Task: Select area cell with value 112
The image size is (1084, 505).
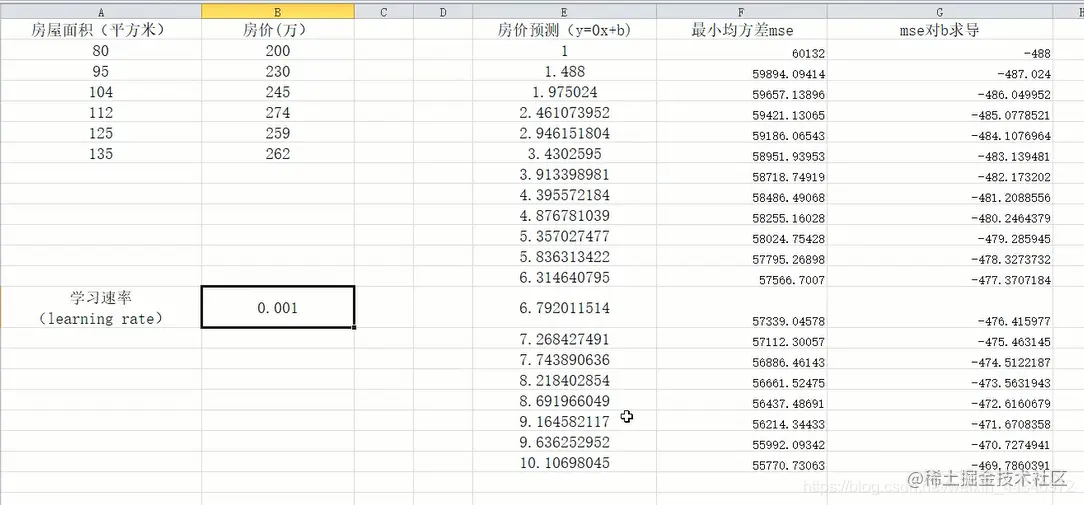Action: [x=101, y=112]
